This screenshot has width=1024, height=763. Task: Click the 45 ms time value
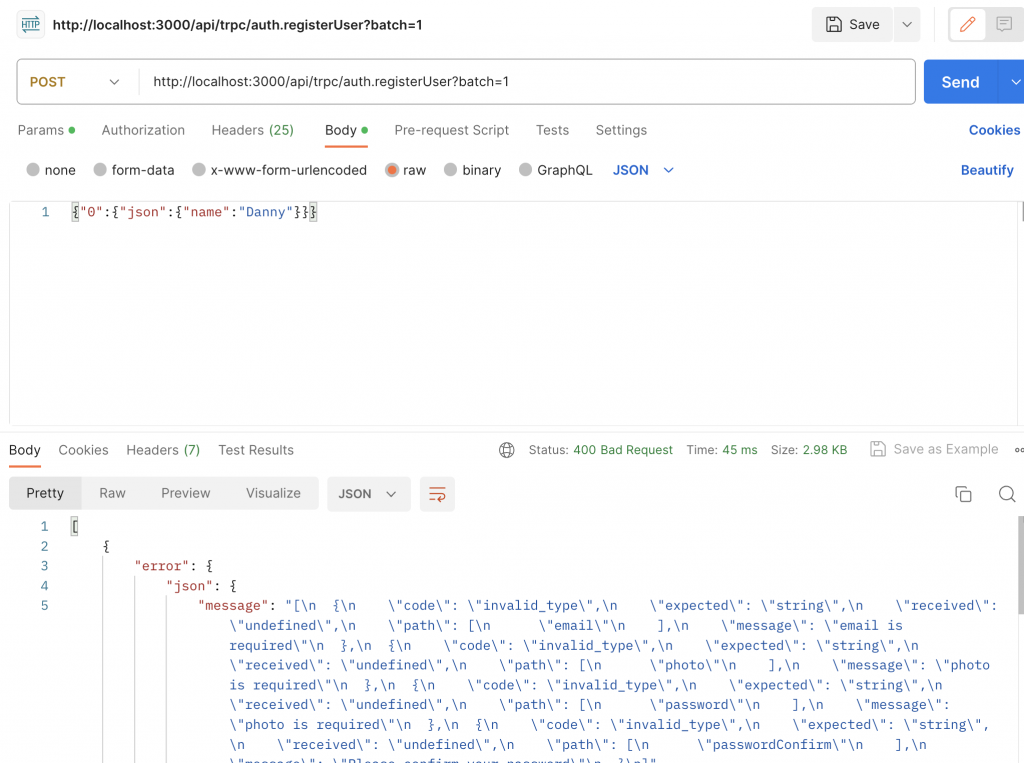(739, 450)
